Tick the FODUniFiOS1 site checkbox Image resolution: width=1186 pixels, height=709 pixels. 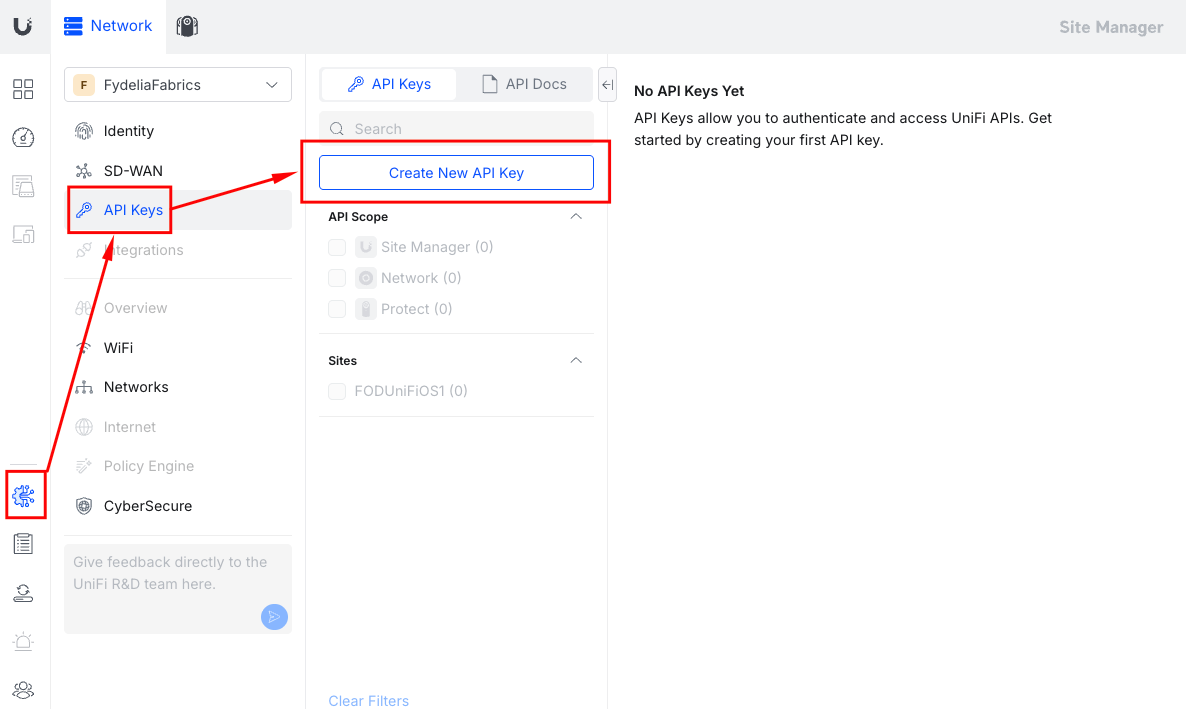tap(337, 391)
